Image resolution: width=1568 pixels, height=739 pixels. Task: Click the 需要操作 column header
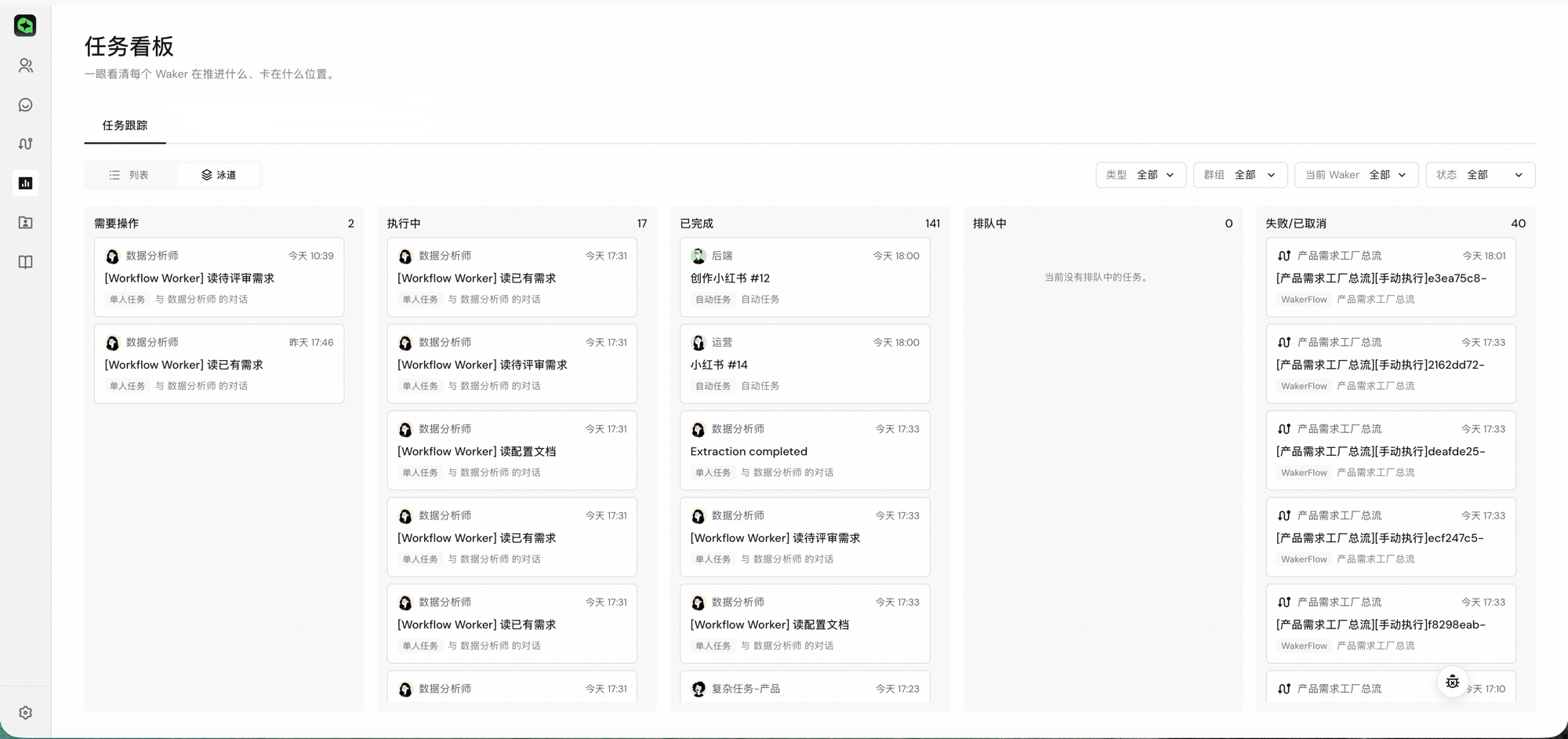[116, 224]
